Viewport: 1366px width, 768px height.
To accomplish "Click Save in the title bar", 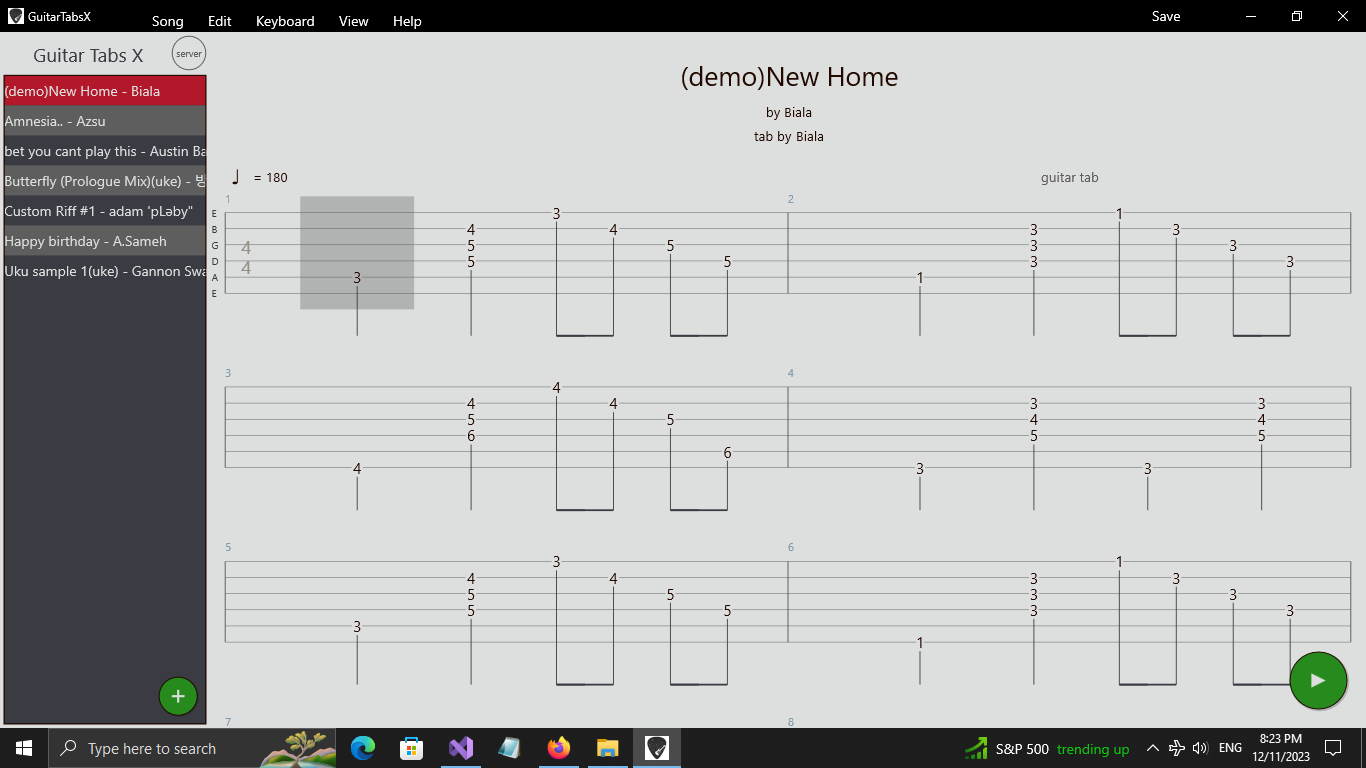I will point(1166,16).
